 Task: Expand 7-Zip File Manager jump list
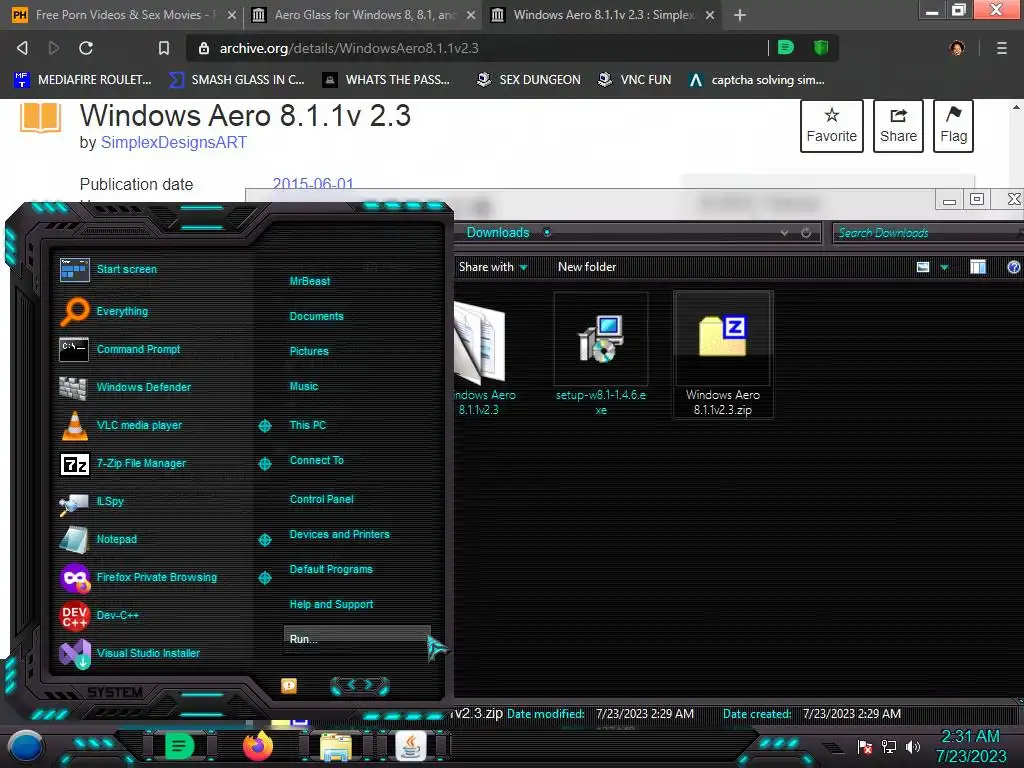pyautogui.click(x=264, y=464)
